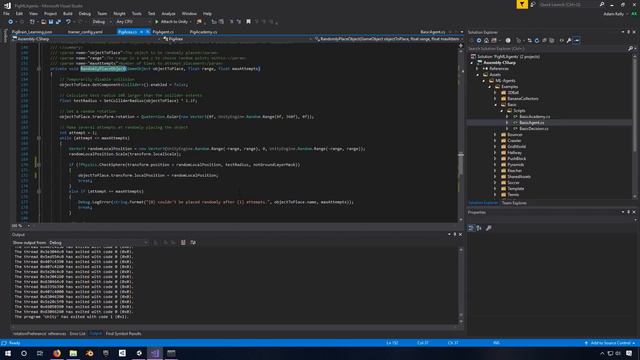Viewport: 640px width, 360px height.
Task: Open Blender from the taskbar
Action: click(x=89, y=353)
